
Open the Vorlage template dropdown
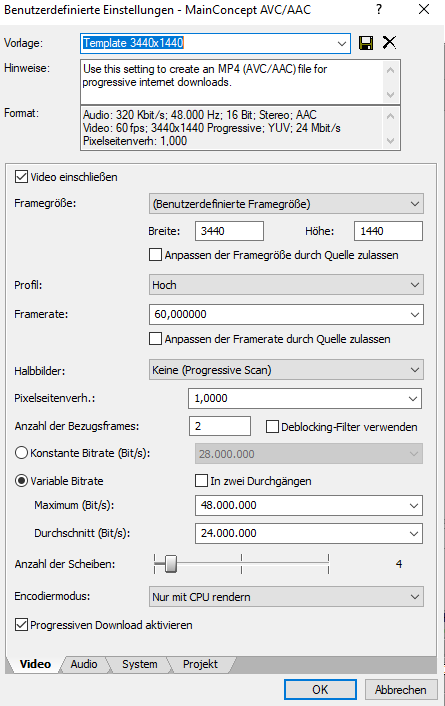[x=342, y=44]
